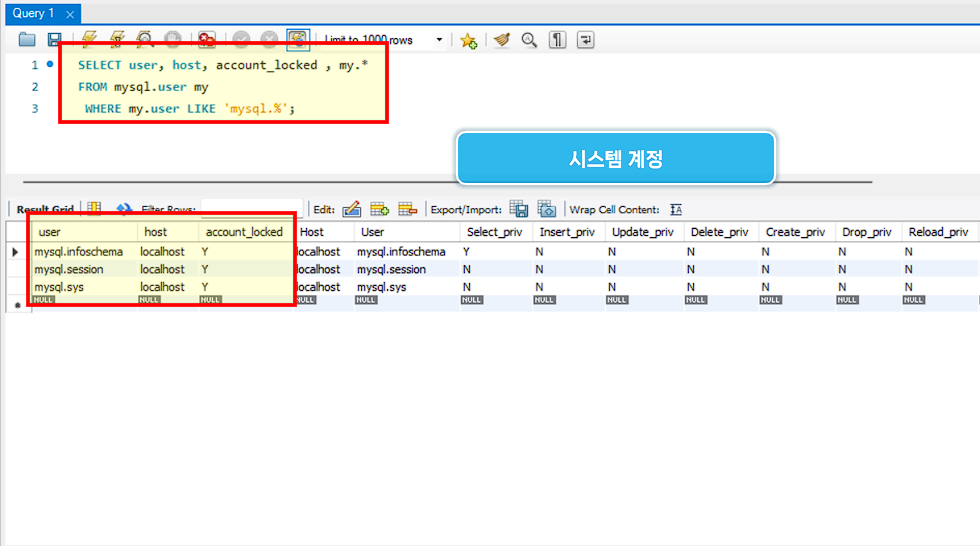Insert a new row with add-row icon

point(379,209)
